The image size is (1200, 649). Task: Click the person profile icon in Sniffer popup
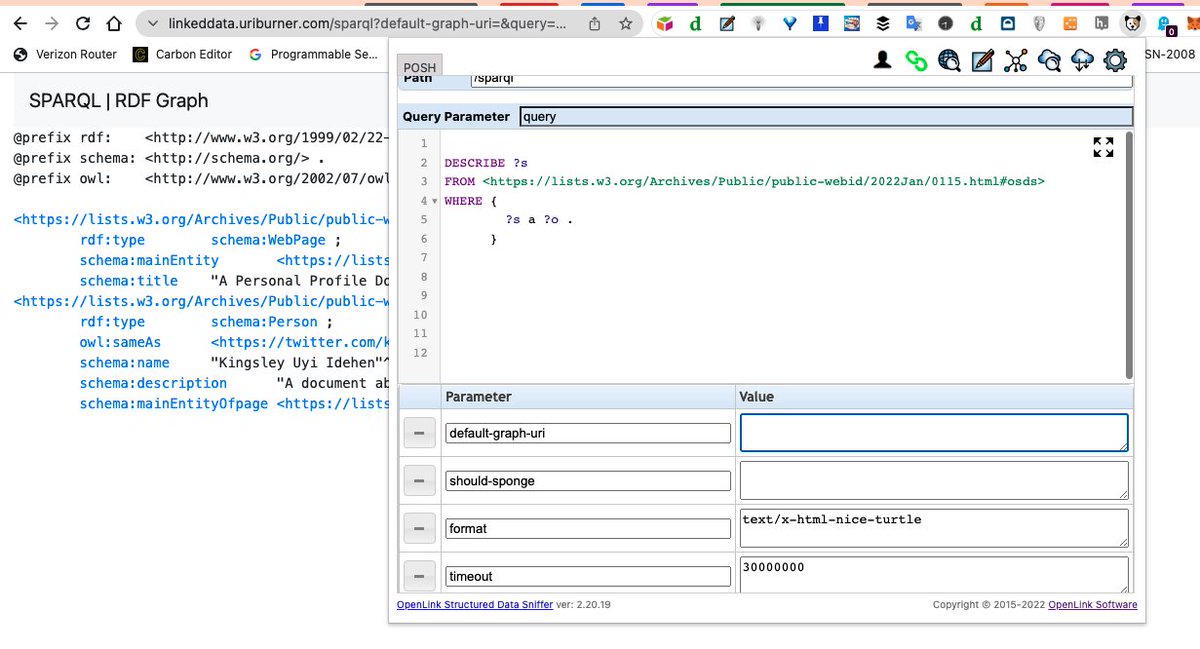[882, 61]
